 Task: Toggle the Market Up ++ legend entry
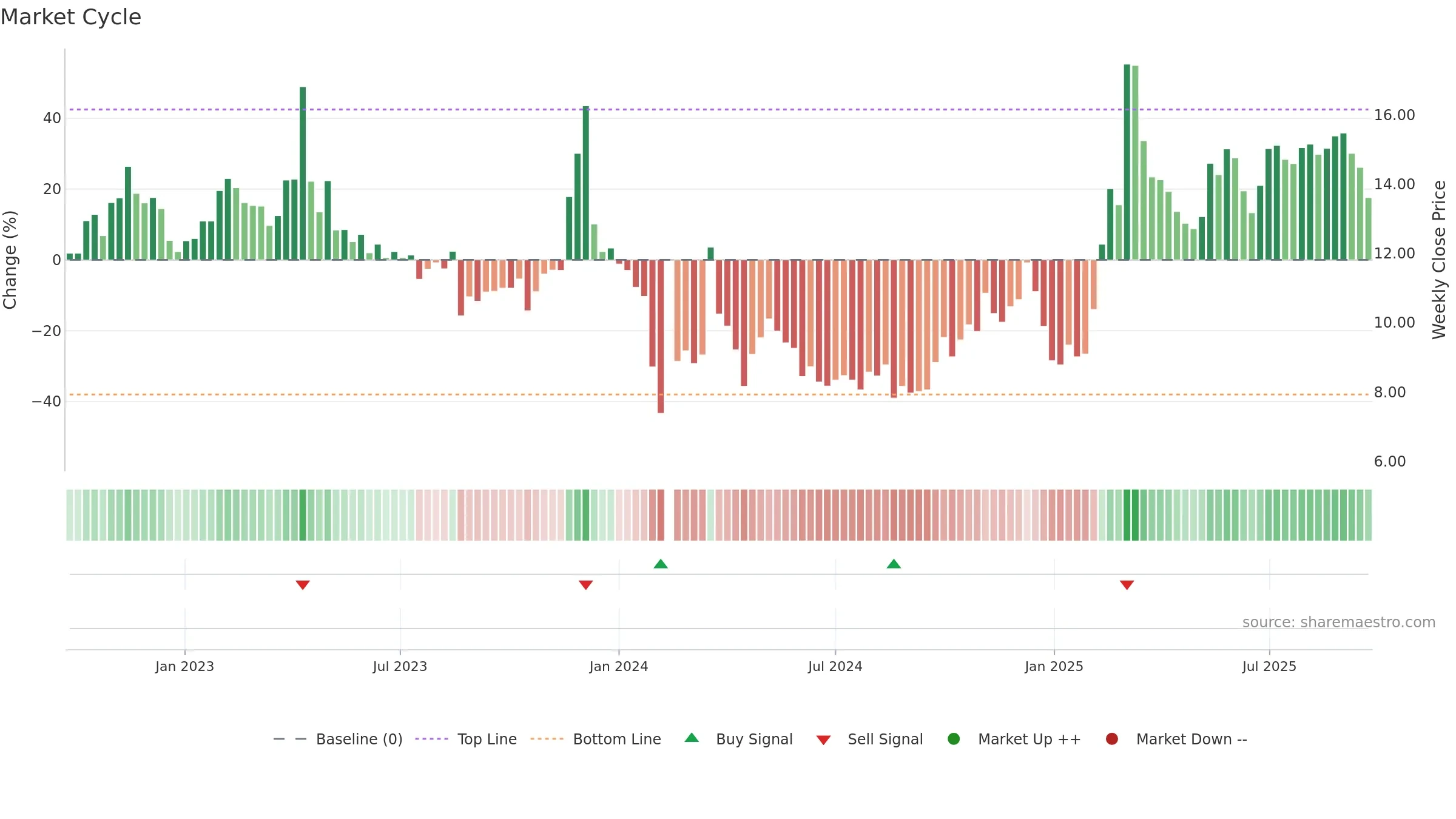[1014, 739]
